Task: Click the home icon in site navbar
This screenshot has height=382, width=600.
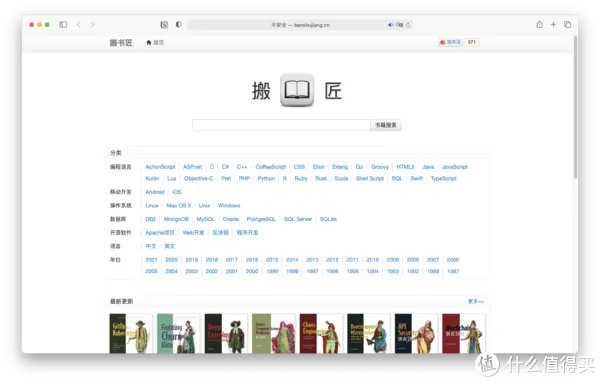Action: pos(149,42)
